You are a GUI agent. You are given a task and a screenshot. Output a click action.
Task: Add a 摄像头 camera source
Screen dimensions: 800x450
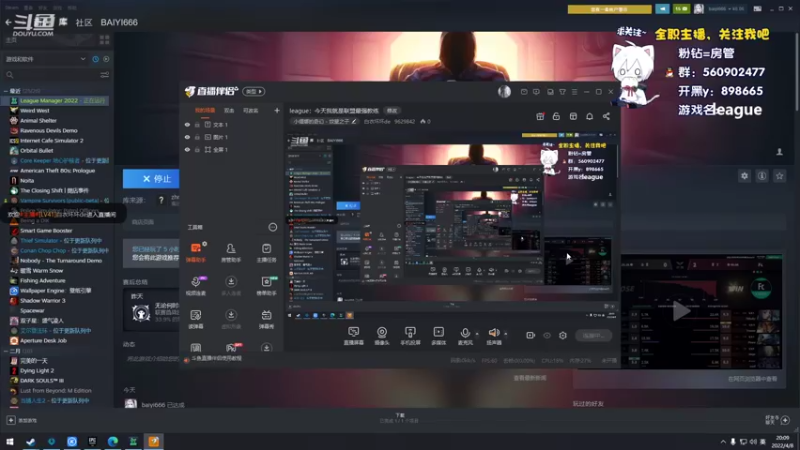(x=382, y=336)
